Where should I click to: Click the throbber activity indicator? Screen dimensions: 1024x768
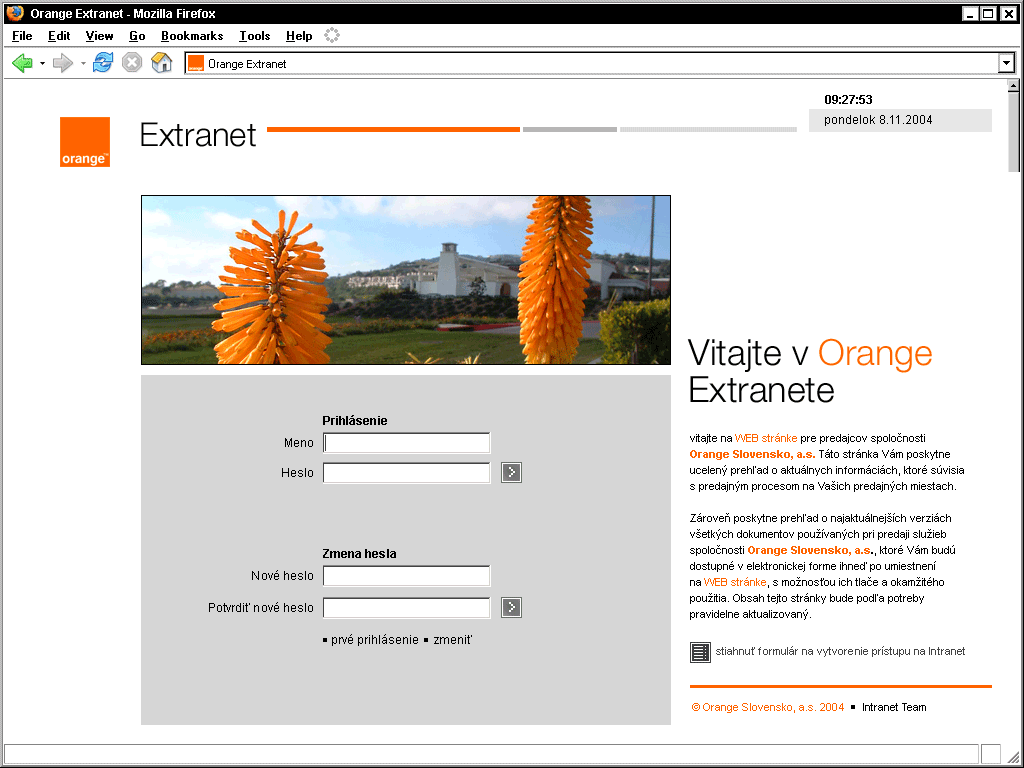(x=332, y=35)
